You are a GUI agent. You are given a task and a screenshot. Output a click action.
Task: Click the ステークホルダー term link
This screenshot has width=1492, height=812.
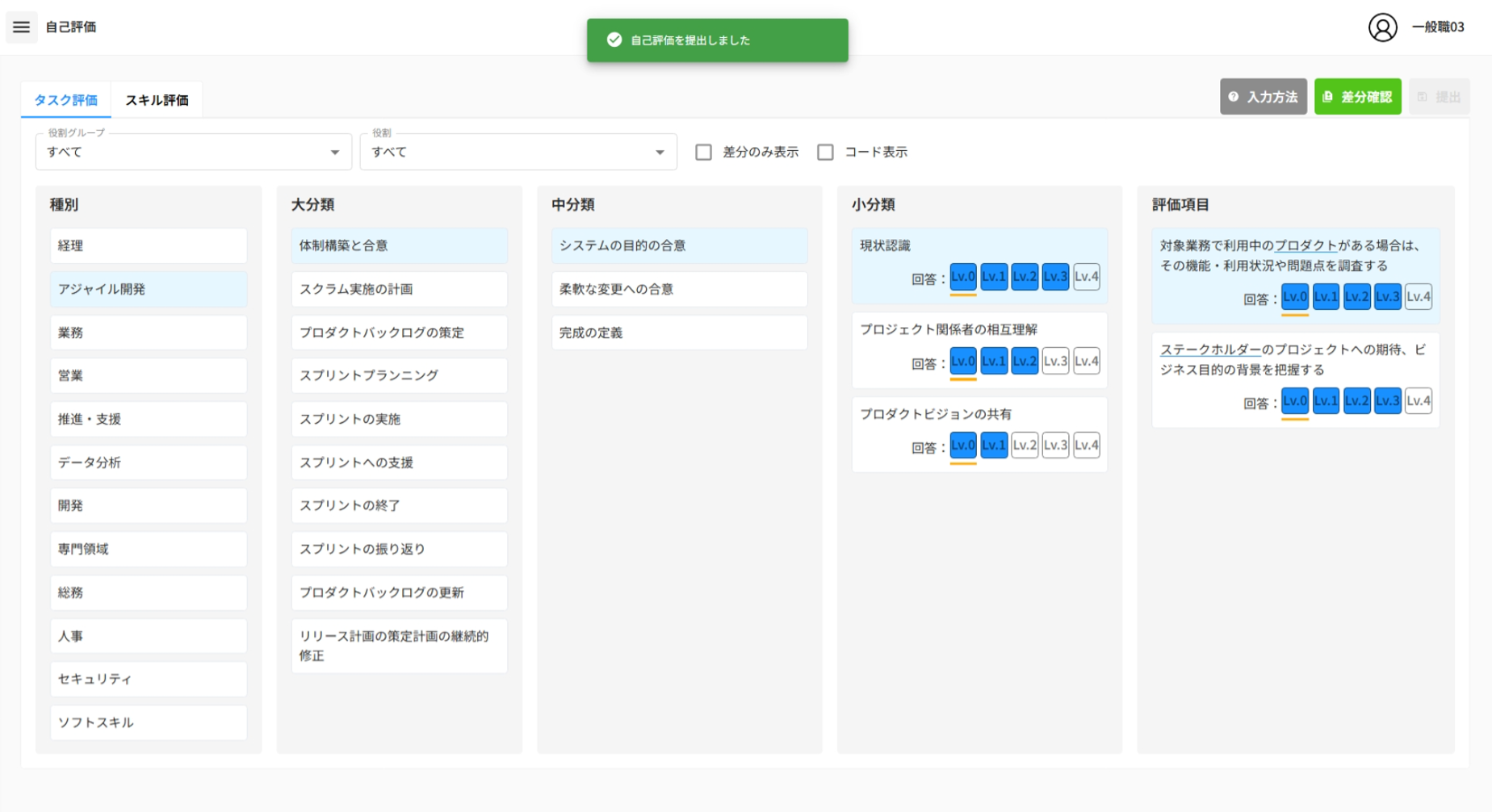[1209, 350]
